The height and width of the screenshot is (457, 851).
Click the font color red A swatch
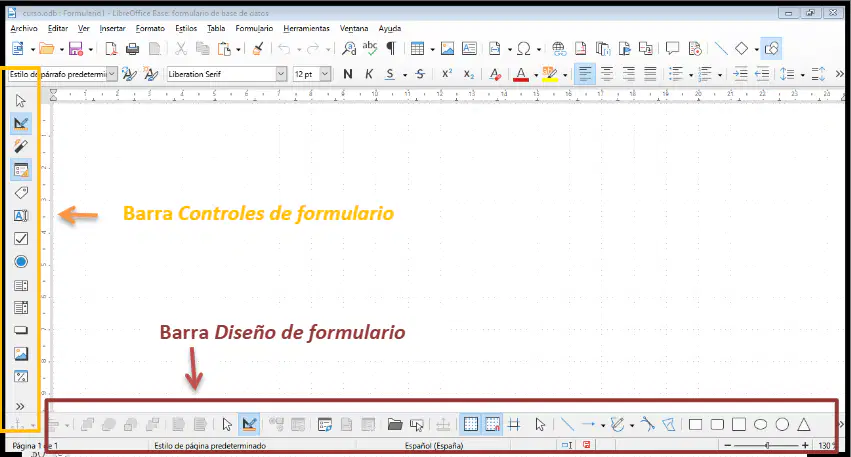[x=521, y=74]
